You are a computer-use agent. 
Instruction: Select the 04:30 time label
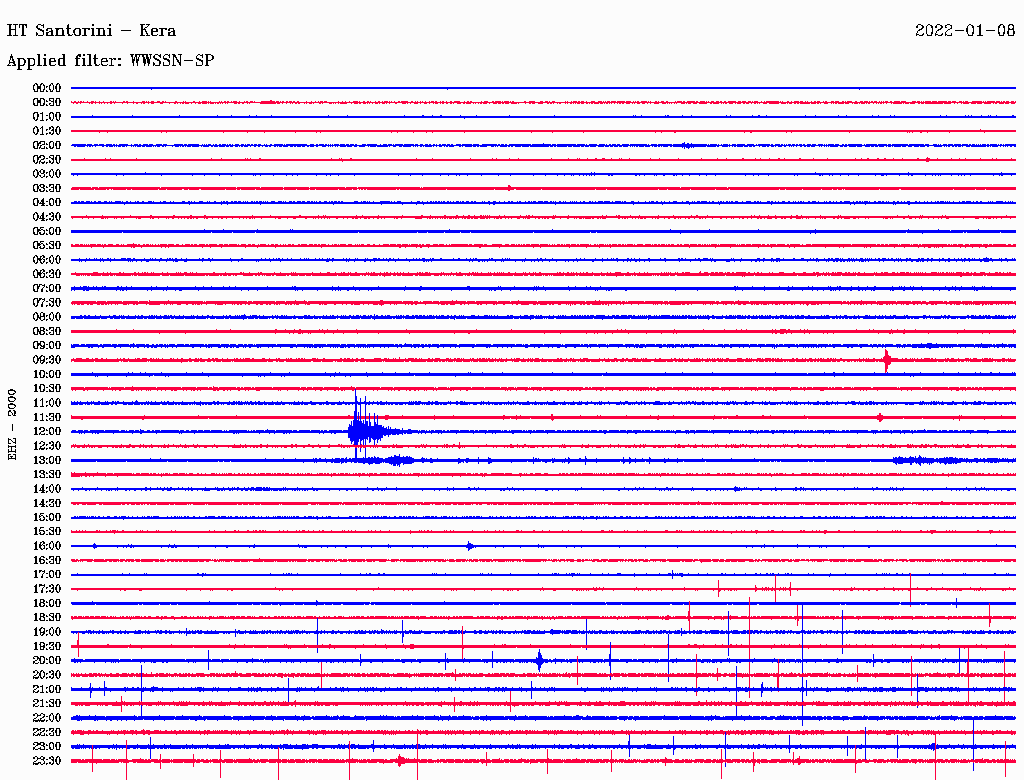[x=47, y=217]
